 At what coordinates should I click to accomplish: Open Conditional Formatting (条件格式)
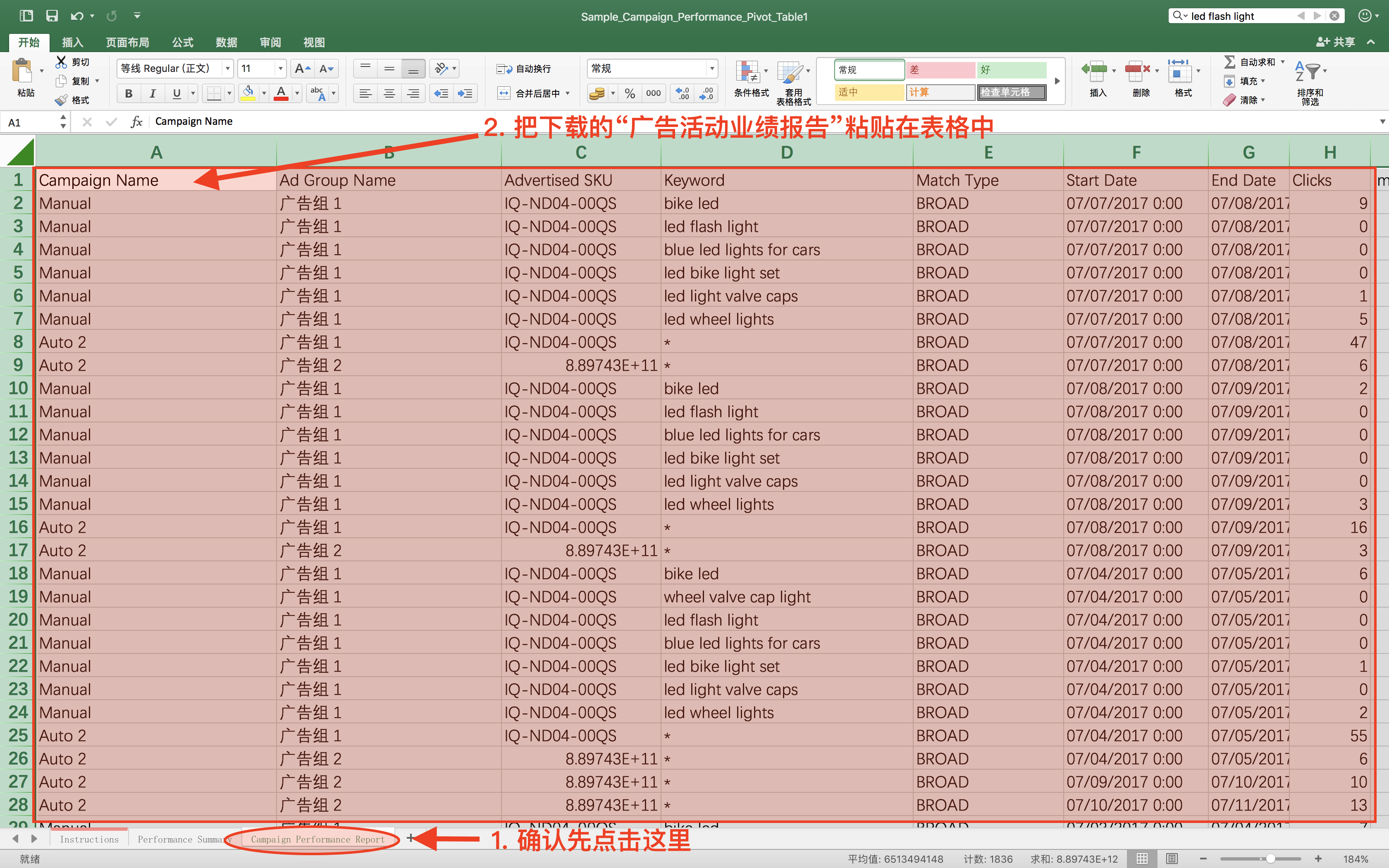[751, 79]
